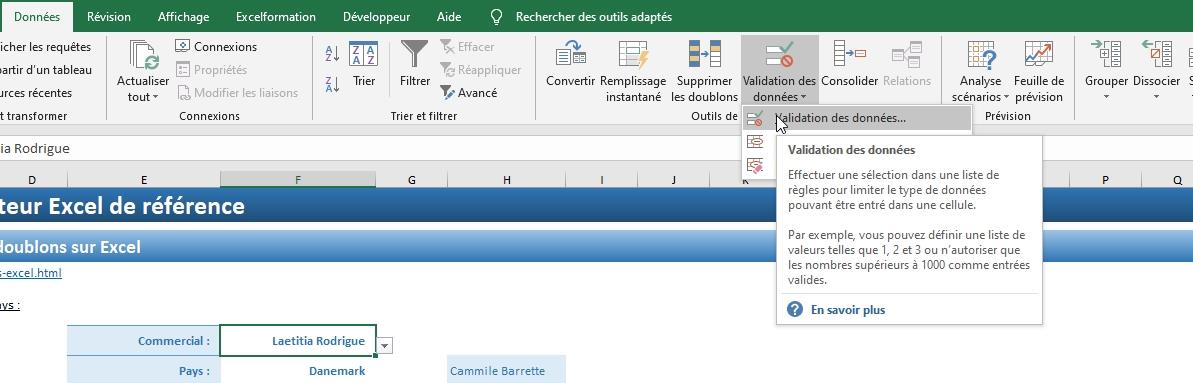Toggle the Filtrer funnel filter

[415, 64]
